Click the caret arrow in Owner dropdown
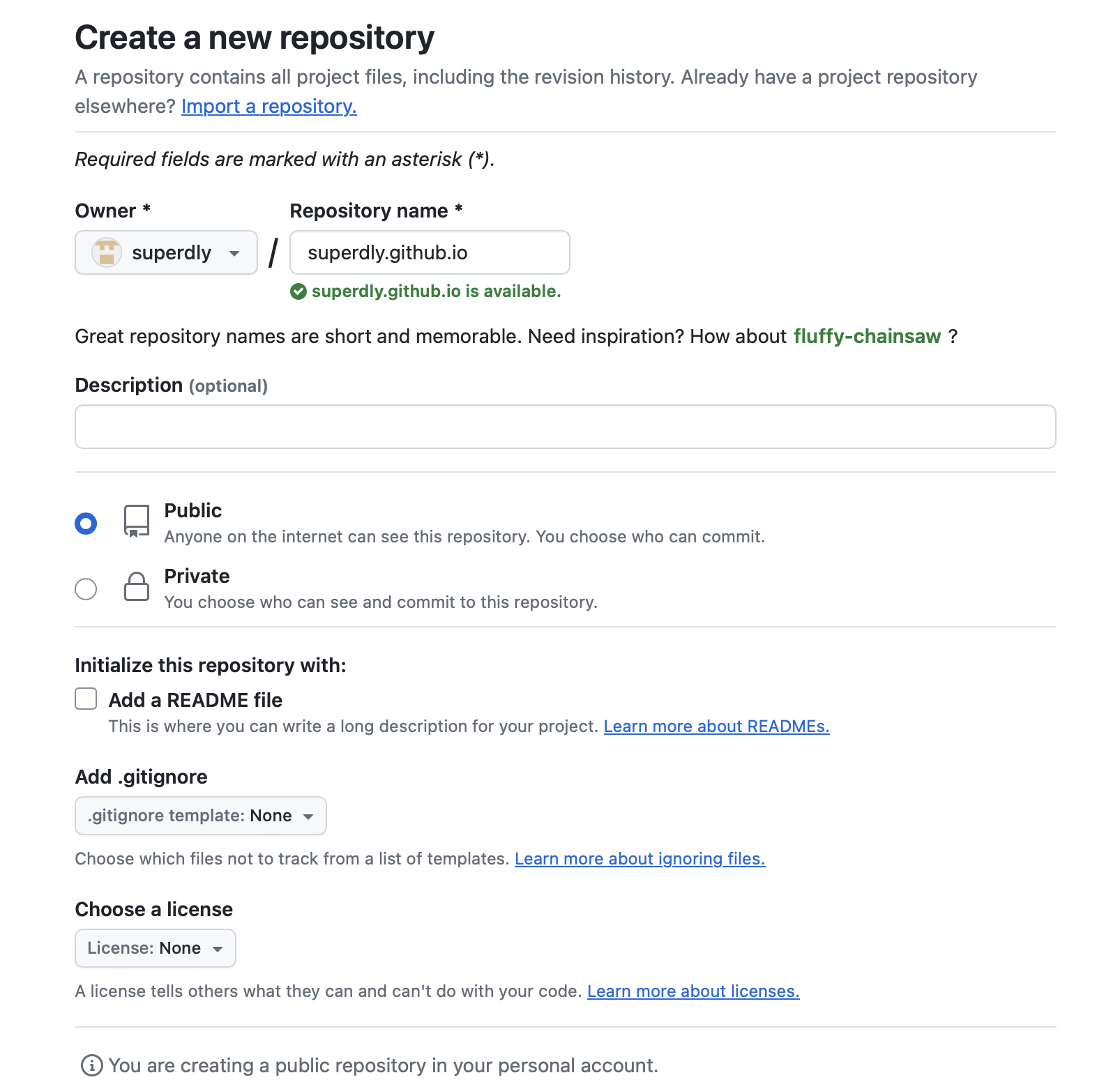The width and height of the screenshot is (1120, 1089). (x=234, y=253)
